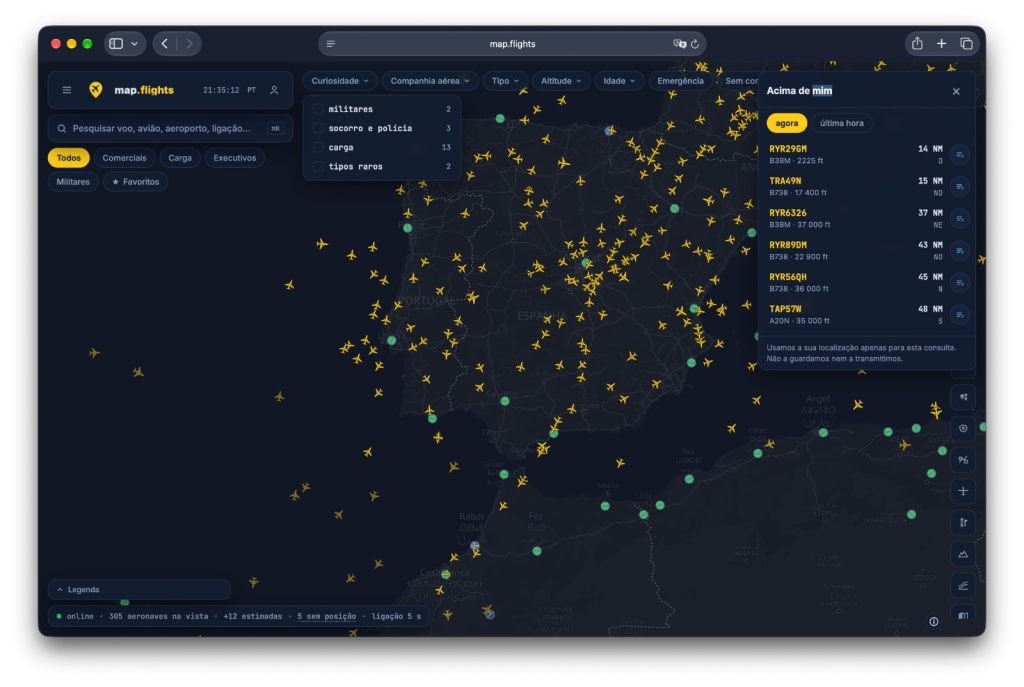Click the route icon beside TAP57W
The image size is (1024, 687).
(959, 315)
